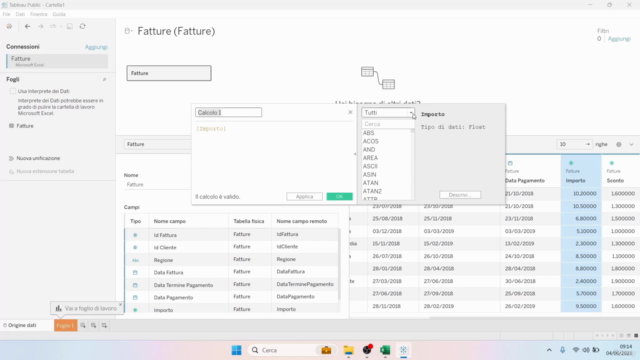Screen dimensions: 640x360
Task: Collapse the function list panel arrow
Action: [x=355, y=154]
